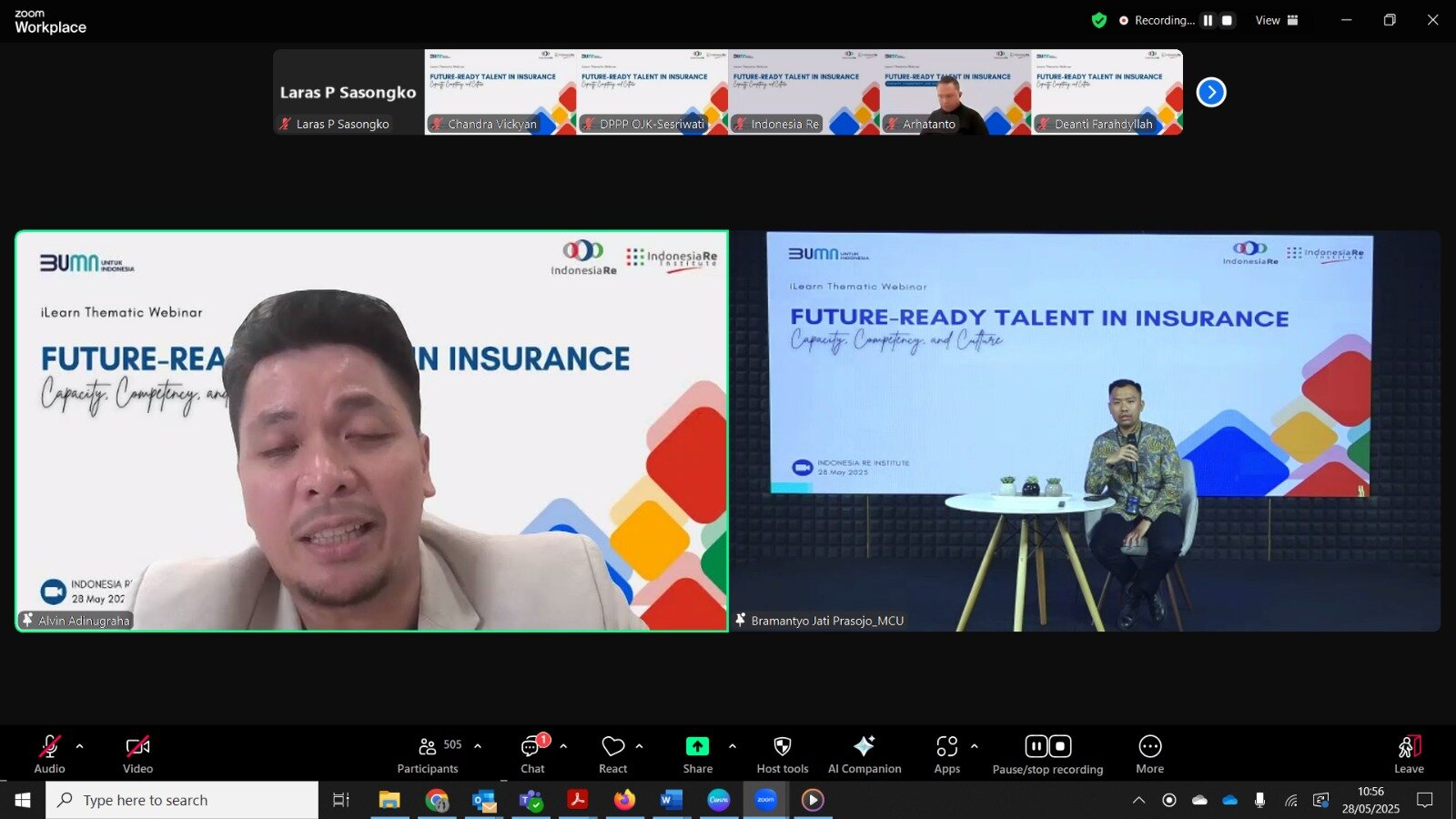This screenshot has height=819, width=1456.
Task: Open the Apps panel
Action: tap(946, 754)
